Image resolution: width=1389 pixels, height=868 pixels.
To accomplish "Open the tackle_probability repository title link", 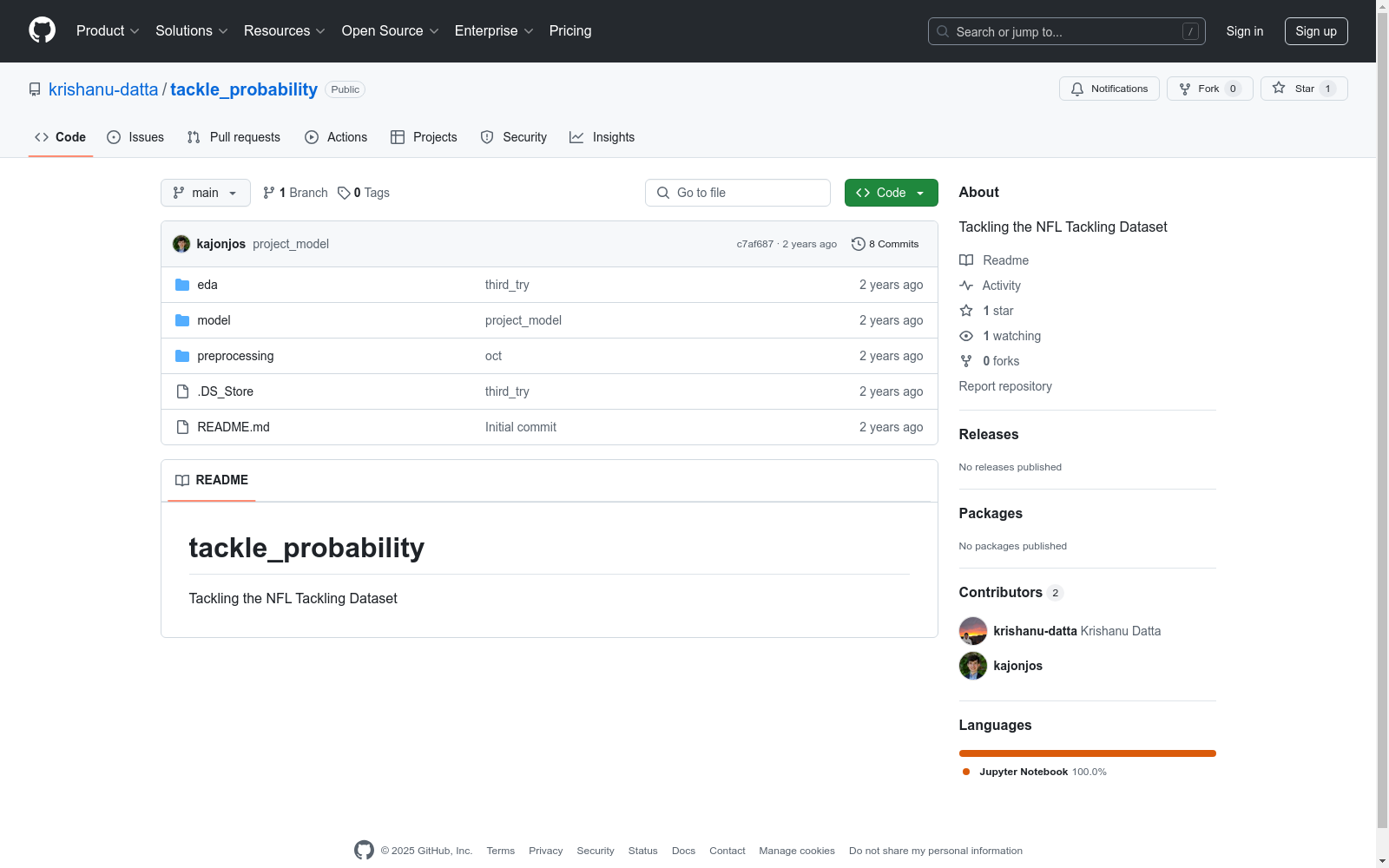I will click(x=244, y=89).
